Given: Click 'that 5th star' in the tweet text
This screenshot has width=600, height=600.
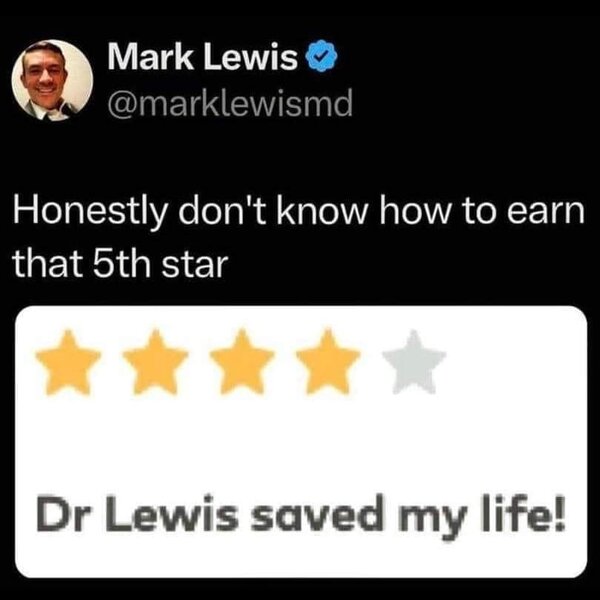Looking at the screenshot, I should [121, 263].
